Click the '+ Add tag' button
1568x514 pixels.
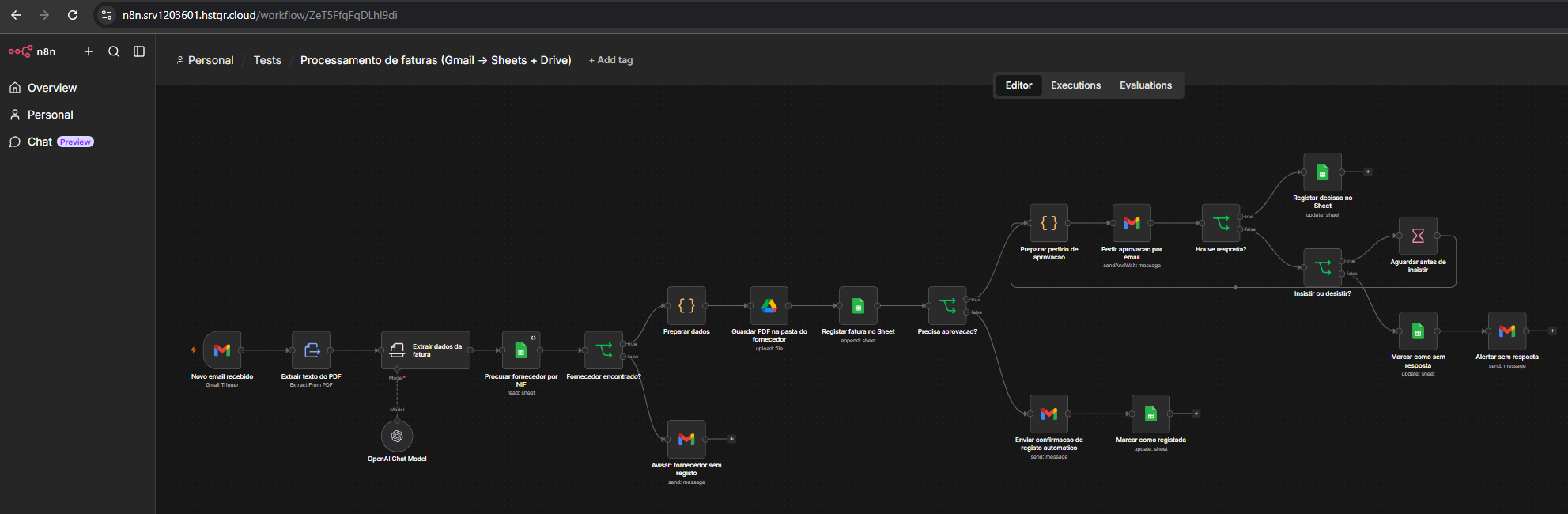[x=610, y=60]
